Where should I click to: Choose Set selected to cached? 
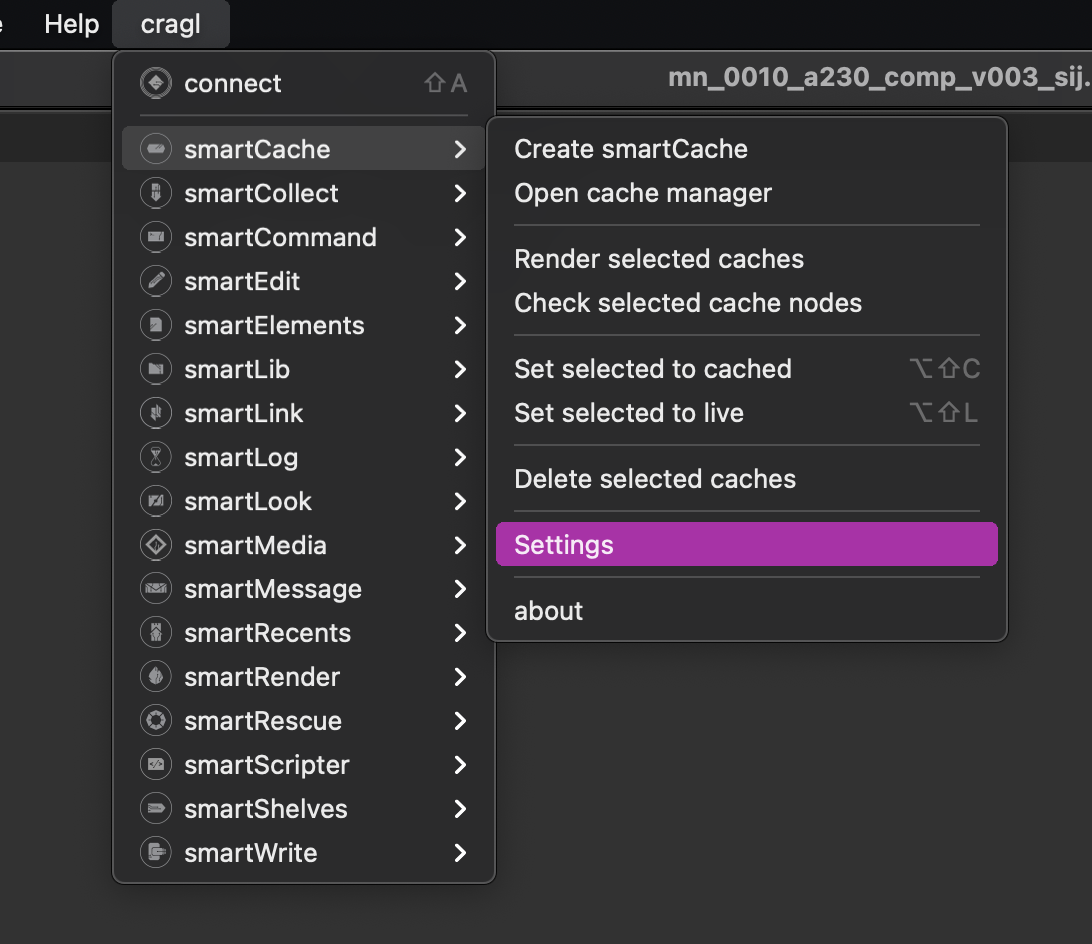(x=653, y=369)
